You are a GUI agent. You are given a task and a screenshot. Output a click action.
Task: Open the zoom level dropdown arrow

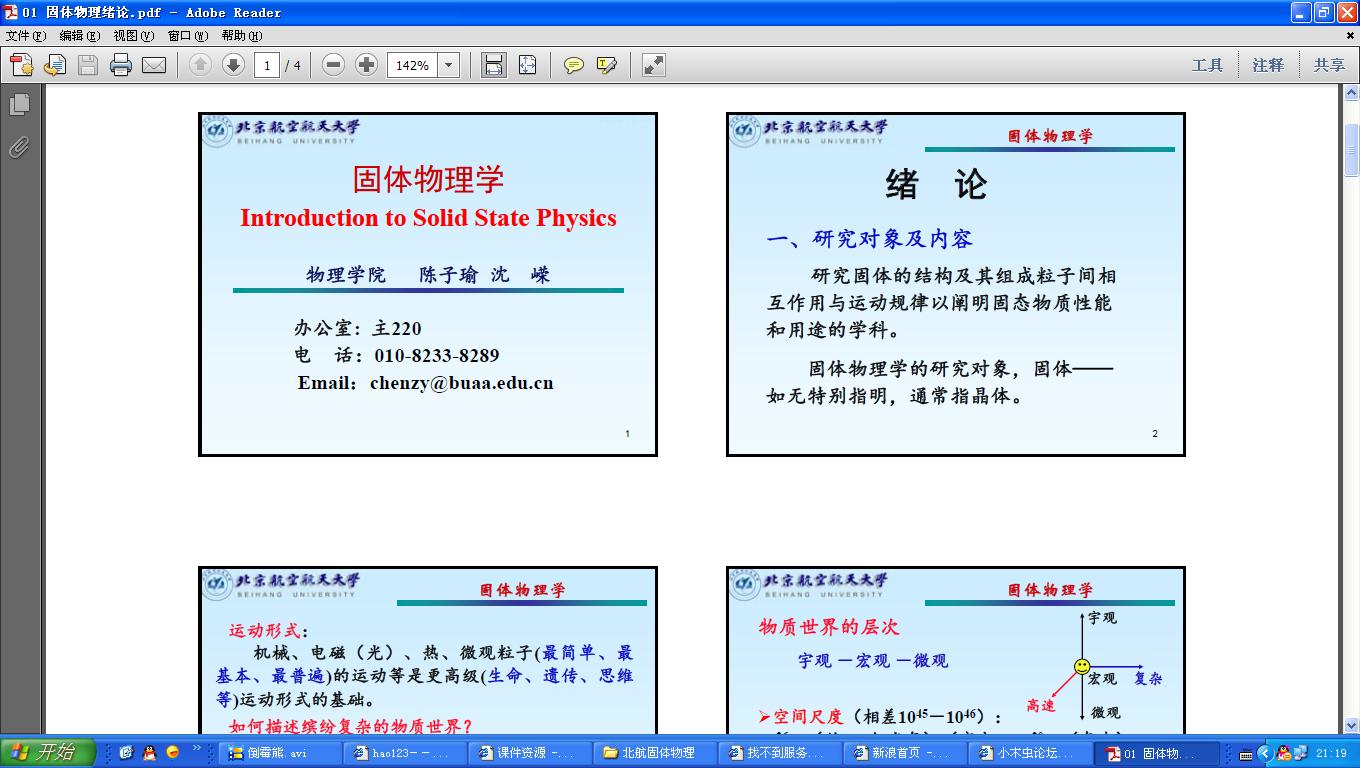click(x=449, y=65)
